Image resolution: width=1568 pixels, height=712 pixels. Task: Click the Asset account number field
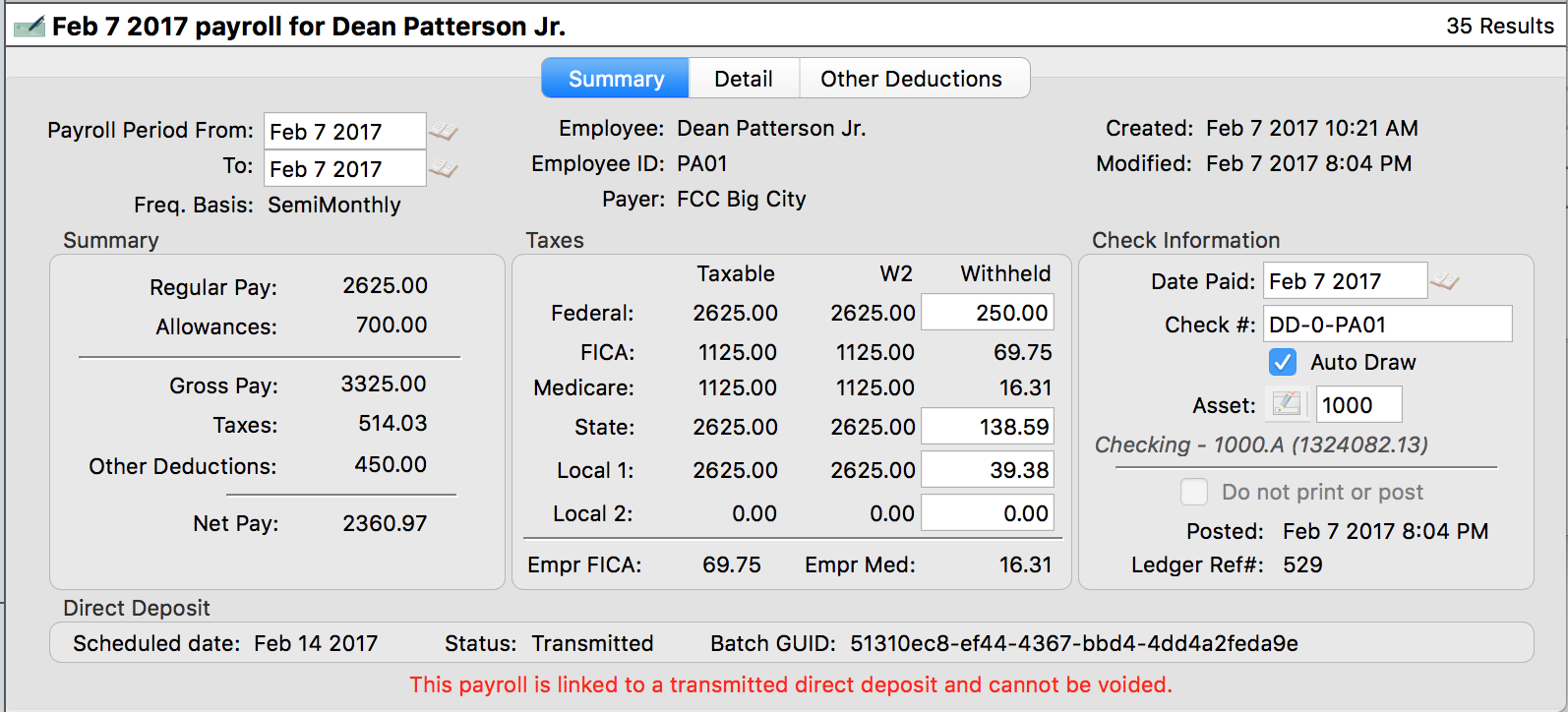coord(1358,405)
